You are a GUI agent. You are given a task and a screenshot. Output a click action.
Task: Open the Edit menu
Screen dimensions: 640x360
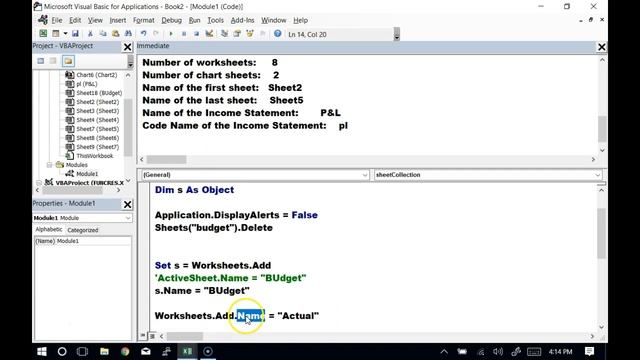[x=75, y=20]
